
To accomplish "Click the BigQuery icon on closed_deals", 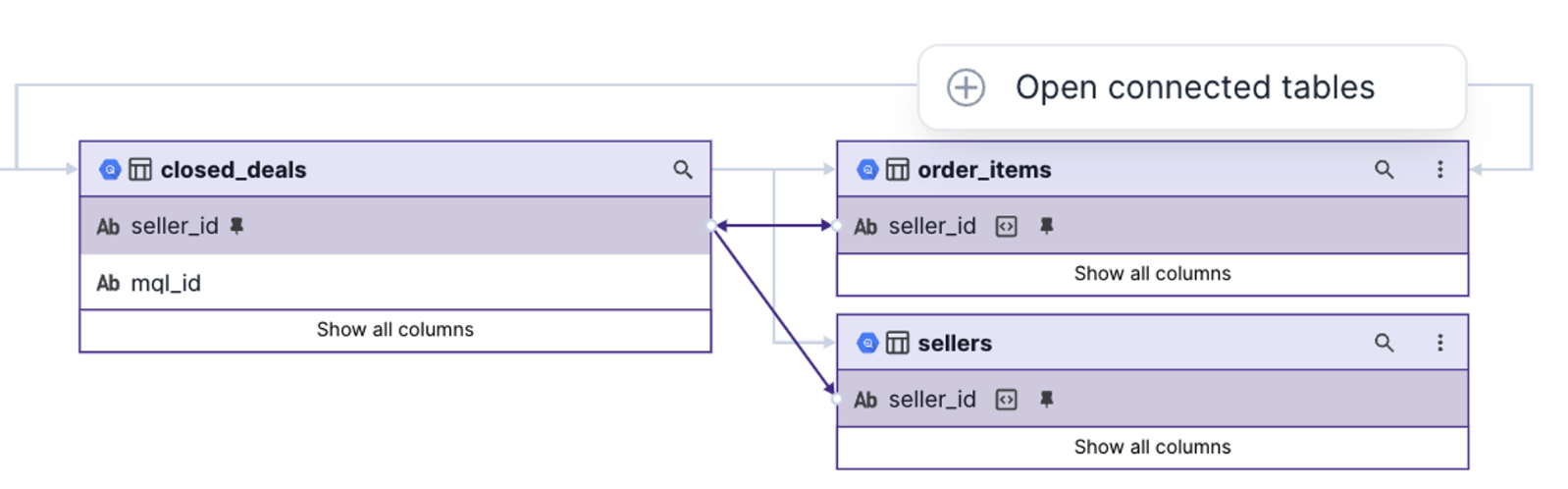I will click(110, 170).
